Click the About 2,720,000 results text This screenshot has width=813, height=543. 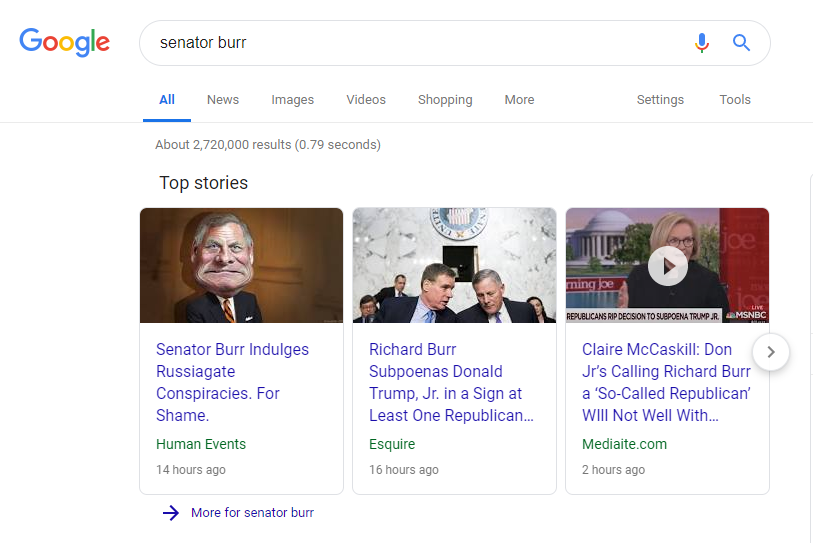pos(268,145)
